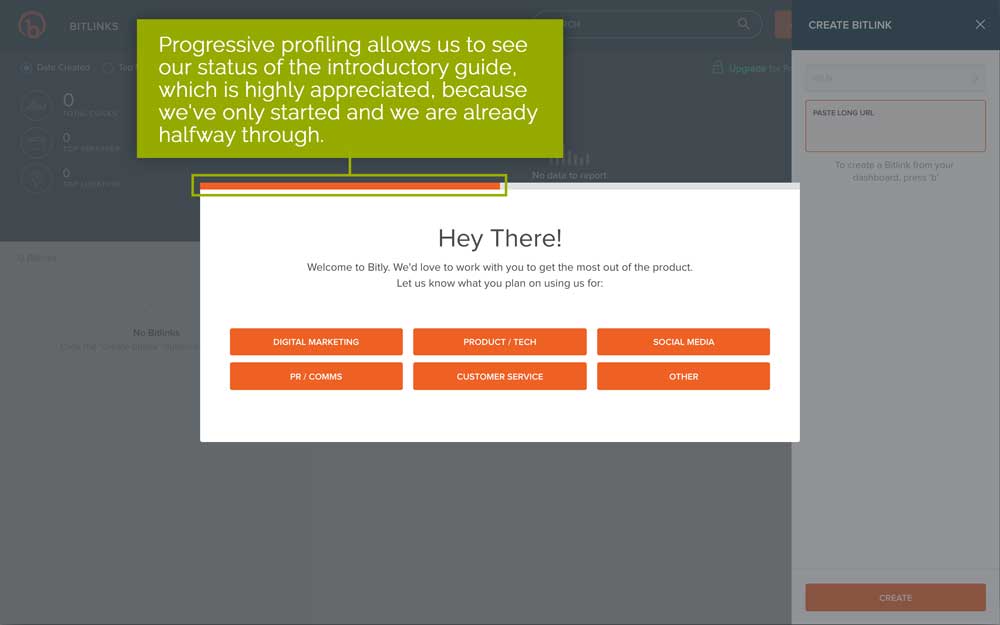The height and width of the screenshot is (625, 1000).
Task: Focus the Paste Long URL field
Action: (x=895, y=126)
